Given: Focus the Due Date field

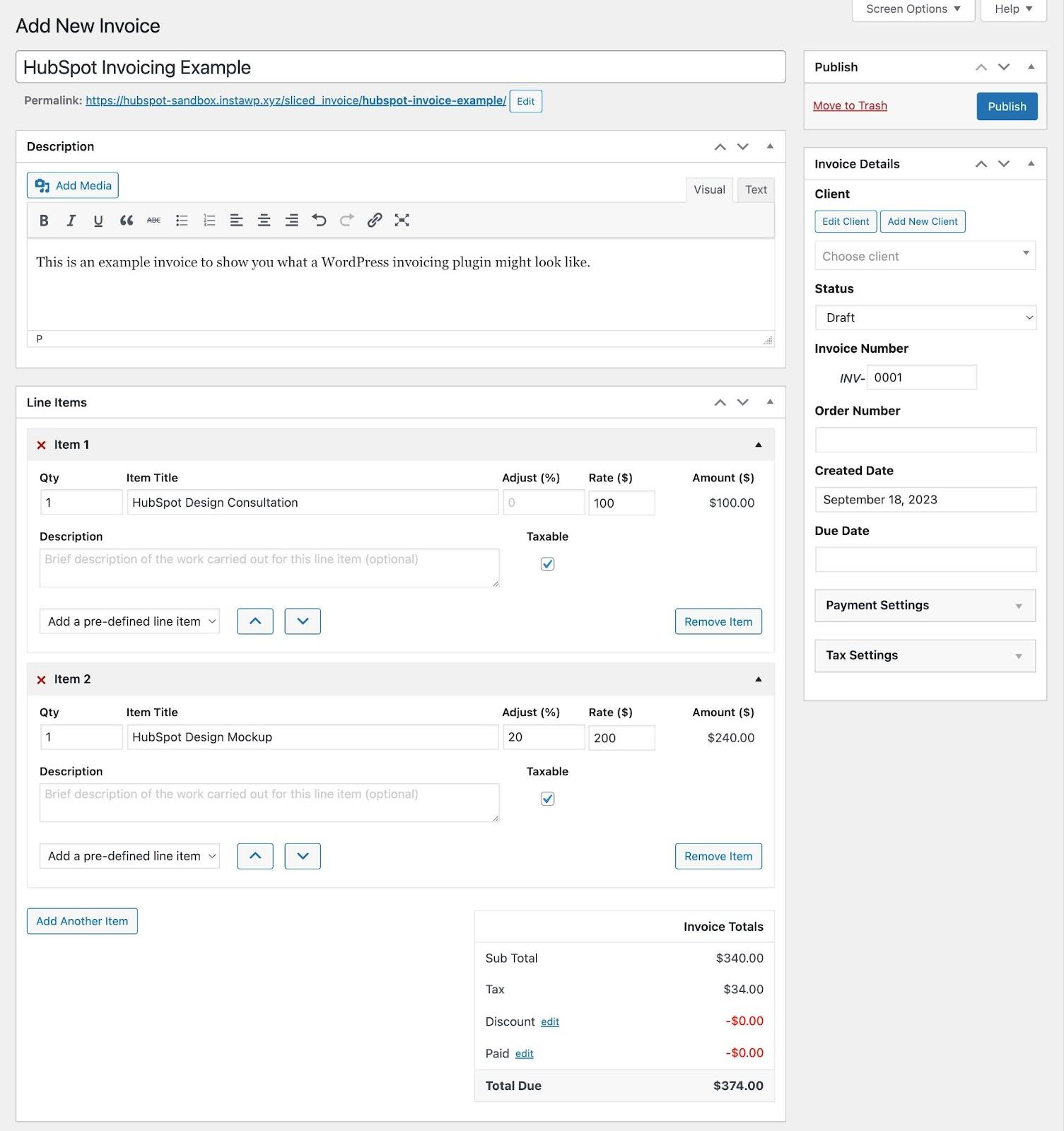Looking at the screenshot, I should click(x=925, y=559).
